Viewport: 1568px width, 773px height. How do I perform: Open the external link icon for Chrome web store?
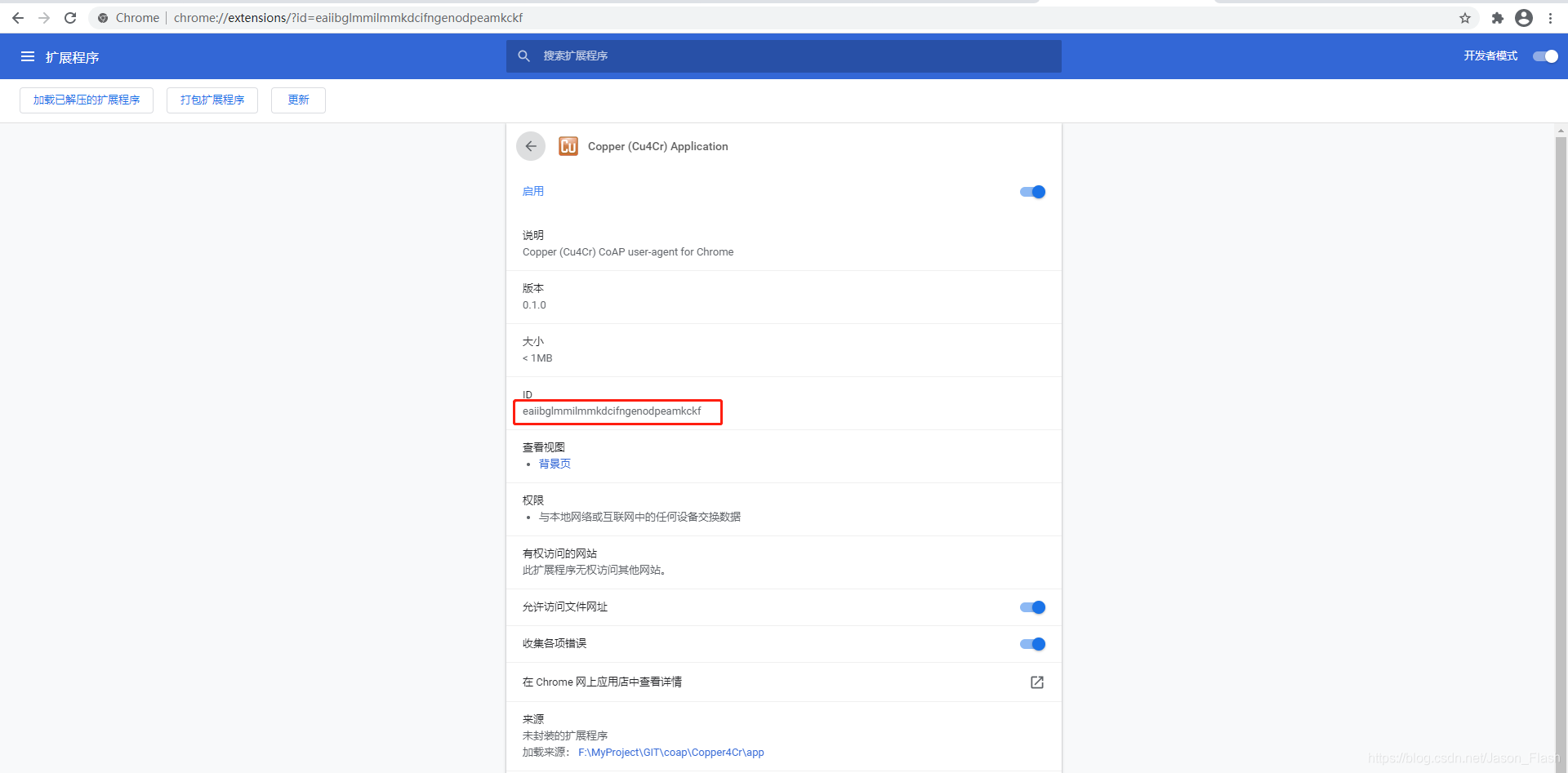pyautogui.click(x=1037, y=682)
